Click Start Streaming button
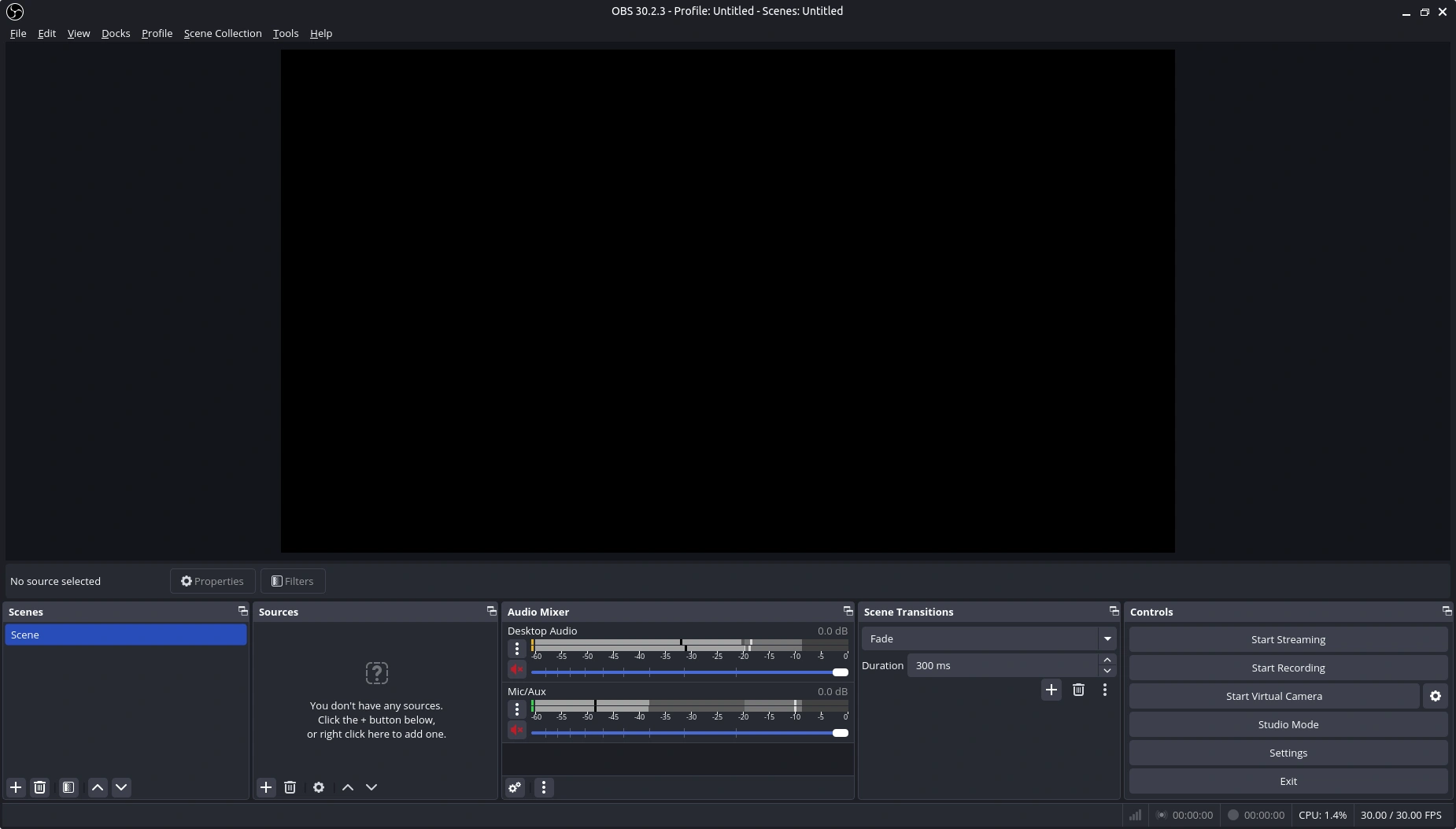Viewport: 1456px width, 829px height. pos(1288,639)
